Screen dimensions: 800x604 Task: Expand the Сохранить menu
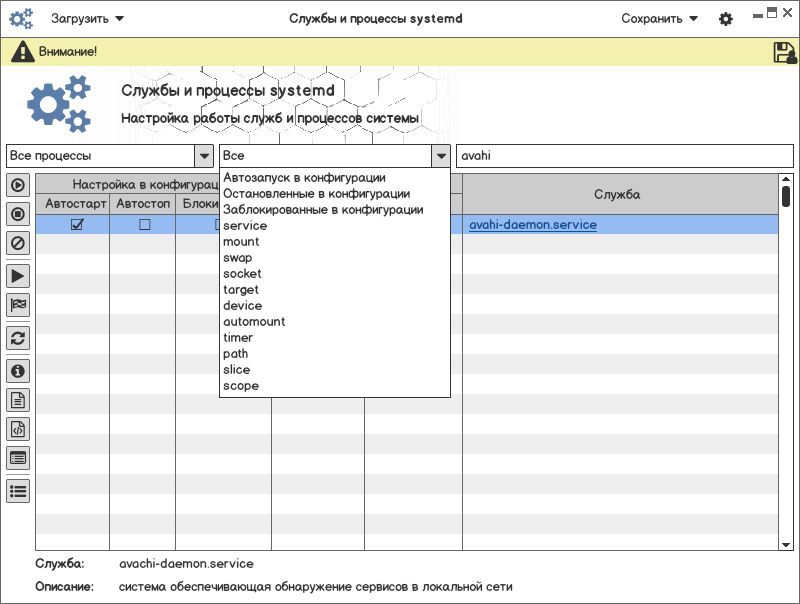(659, 18)
